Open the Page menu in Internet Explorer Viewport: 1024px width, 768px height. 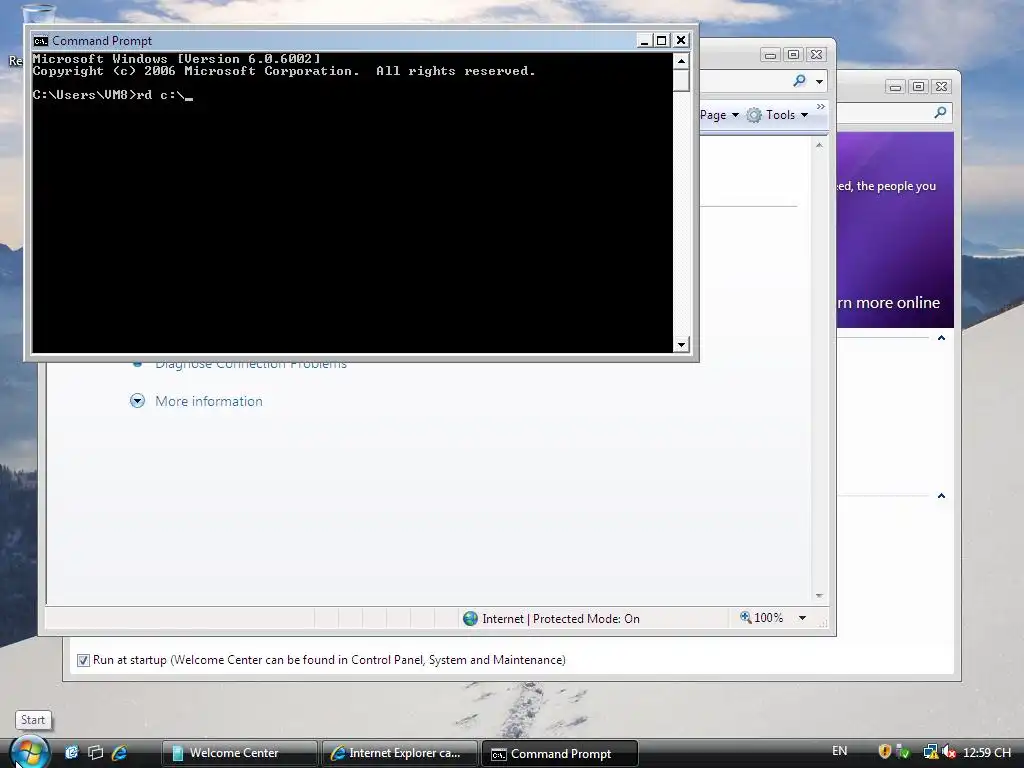pyautogui.click(x=719, y=115)
